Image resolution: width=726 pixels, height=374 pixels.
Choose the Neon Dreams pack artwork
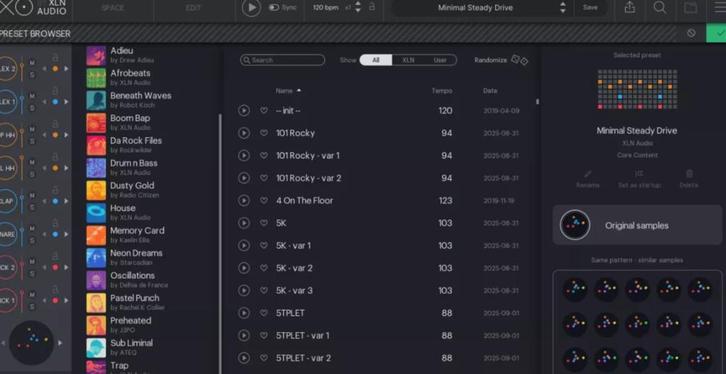(x=96, y=258)
